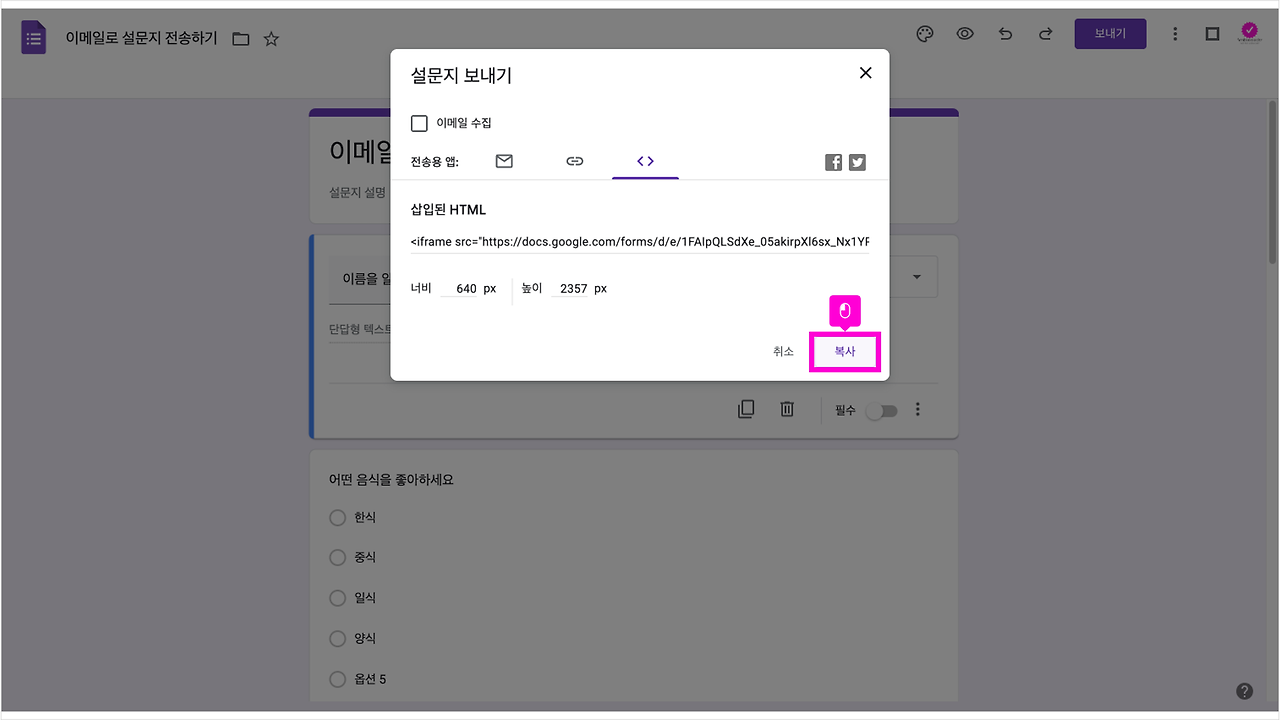Toggle the 필수 required switch

tap(881, 410)
